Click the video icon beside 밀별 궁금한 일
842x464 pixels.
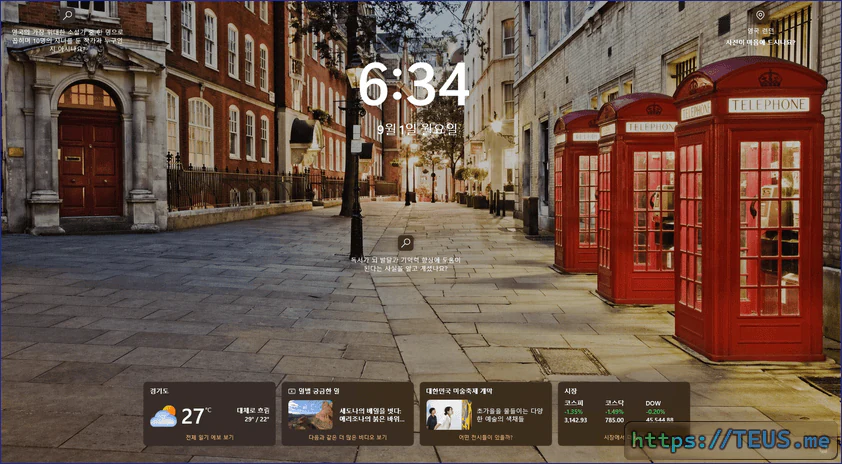click(291, 391)
